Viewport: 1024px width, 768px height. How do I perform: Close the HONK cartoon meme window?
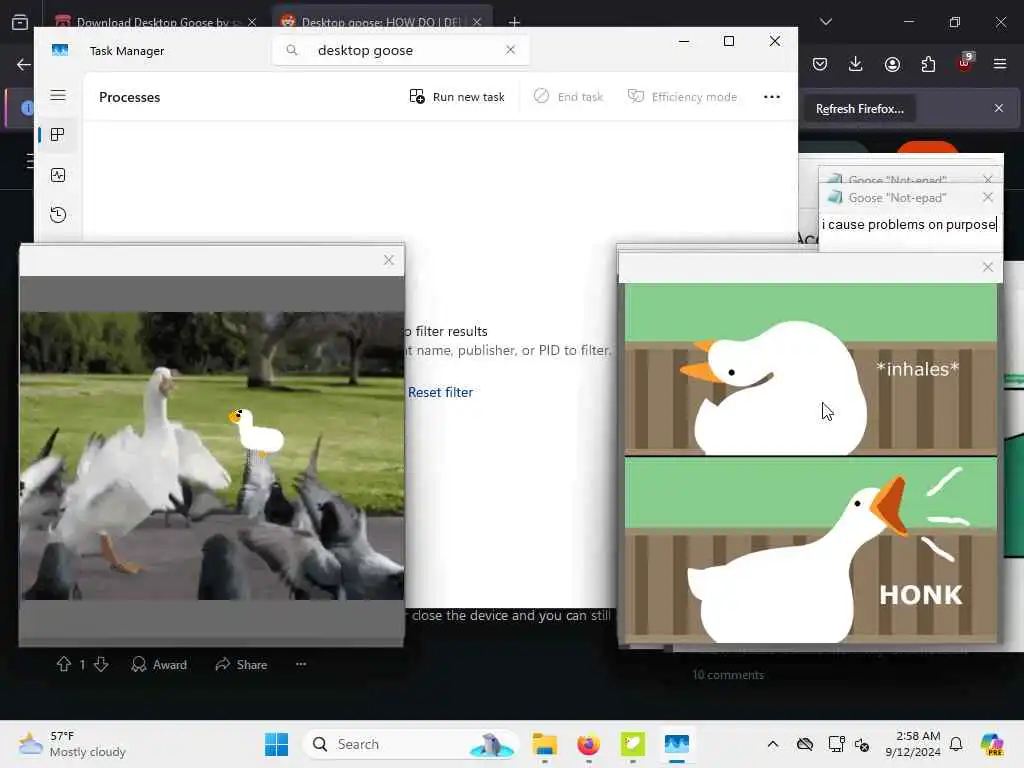(x=987, y=267)
